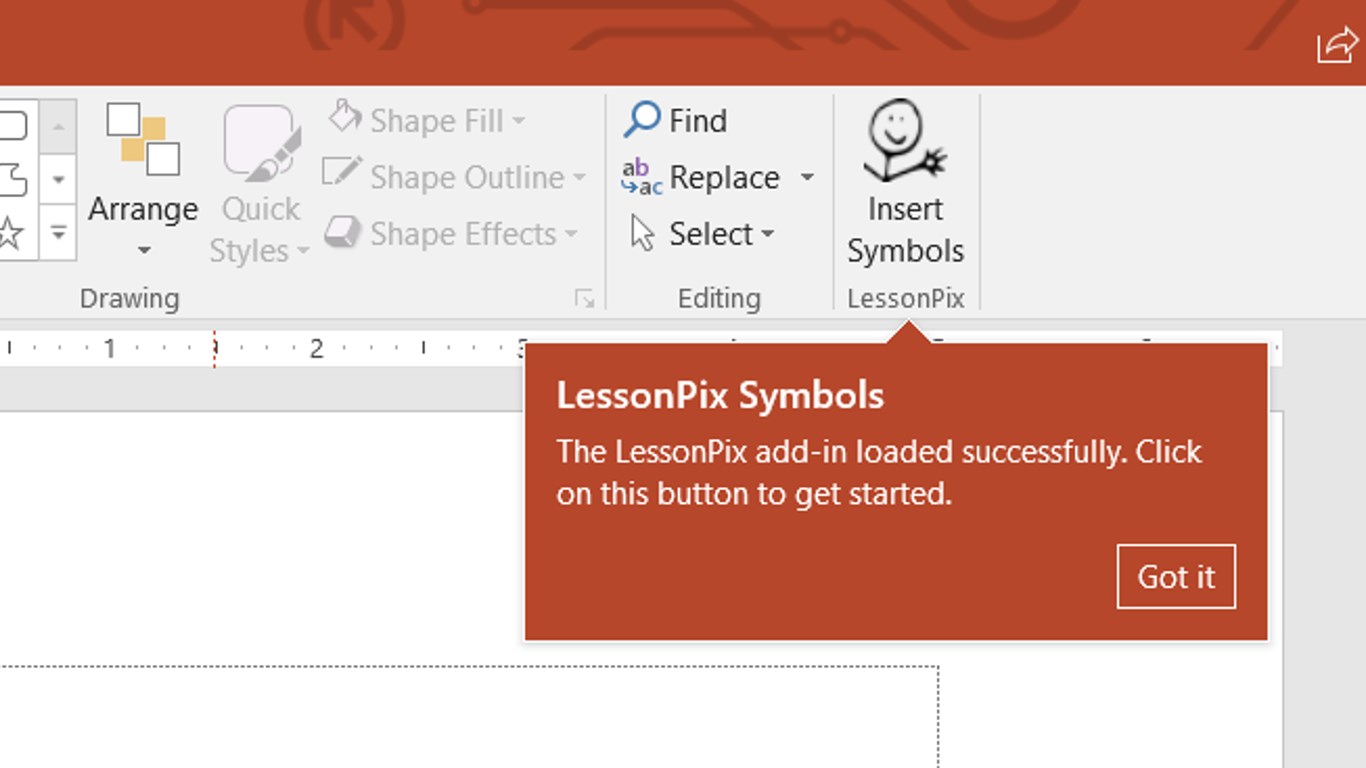Open the Shape Outline dropdown
Screen dimensions: 1366x768
(x=454, y=176)
